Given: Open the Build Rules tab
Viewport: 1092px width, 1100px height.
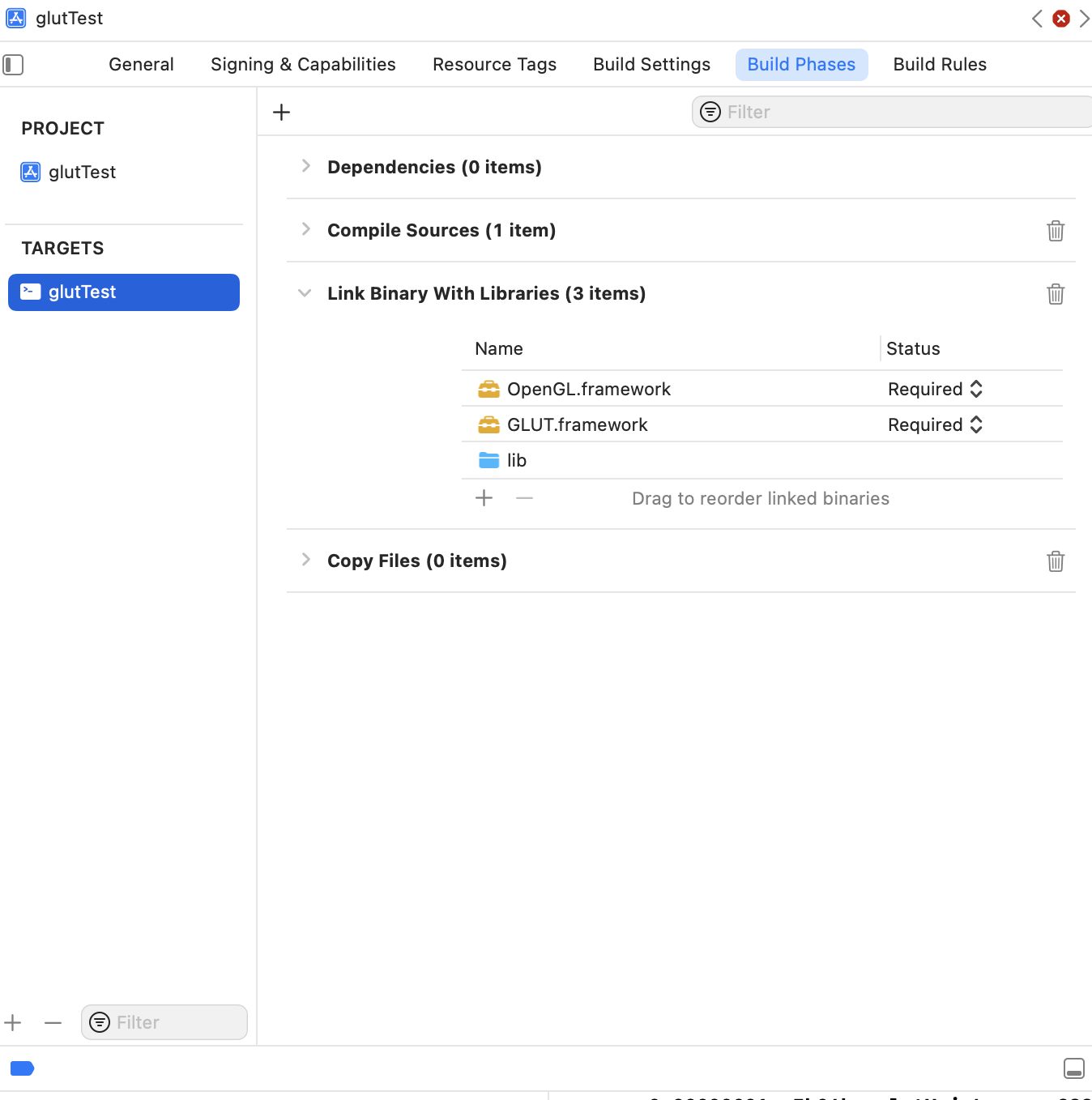Looking at the screenshot, I should click(x=940, y=64).
